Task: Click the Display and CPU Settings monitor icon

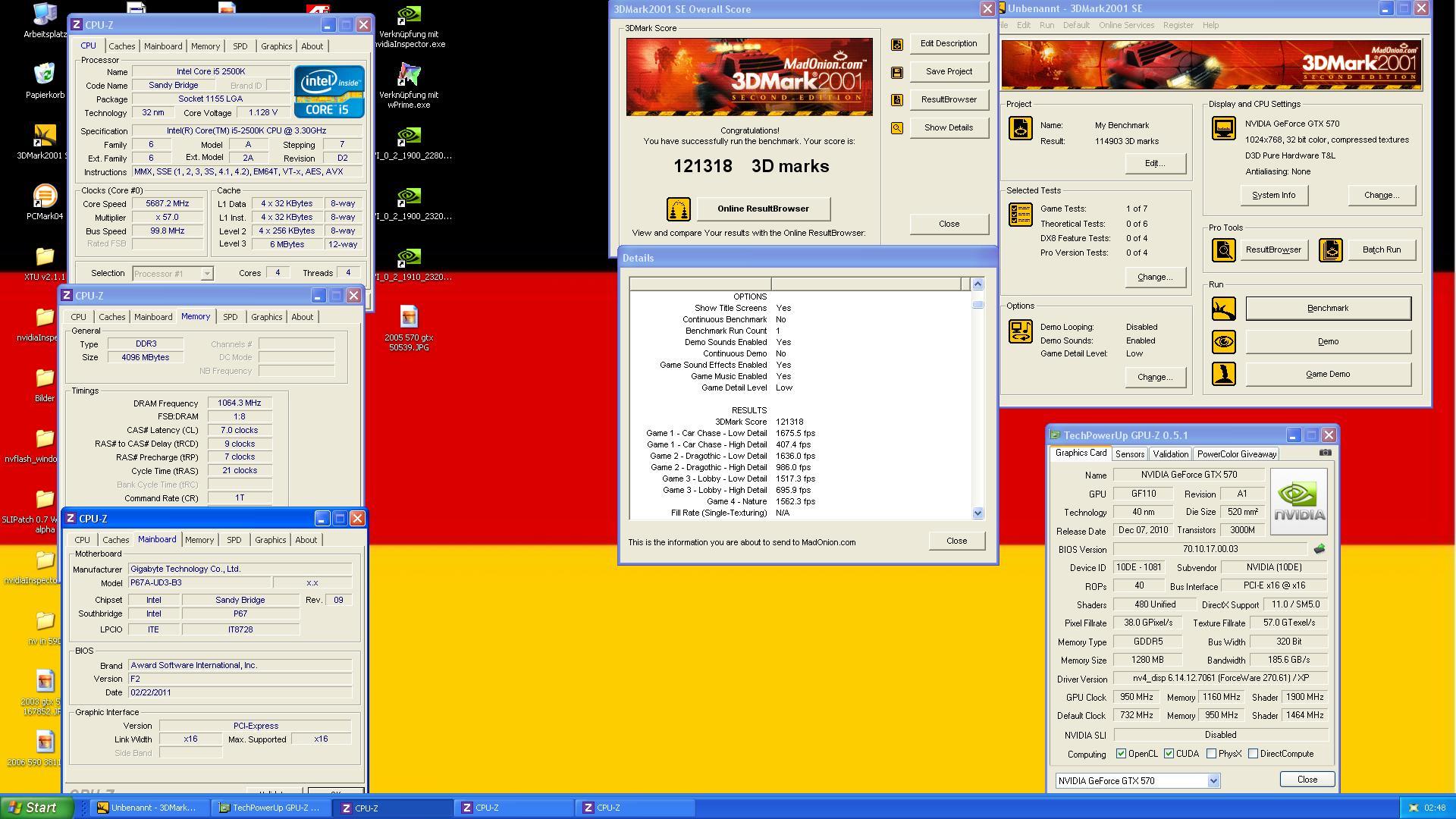Action: click(1223, 128)
